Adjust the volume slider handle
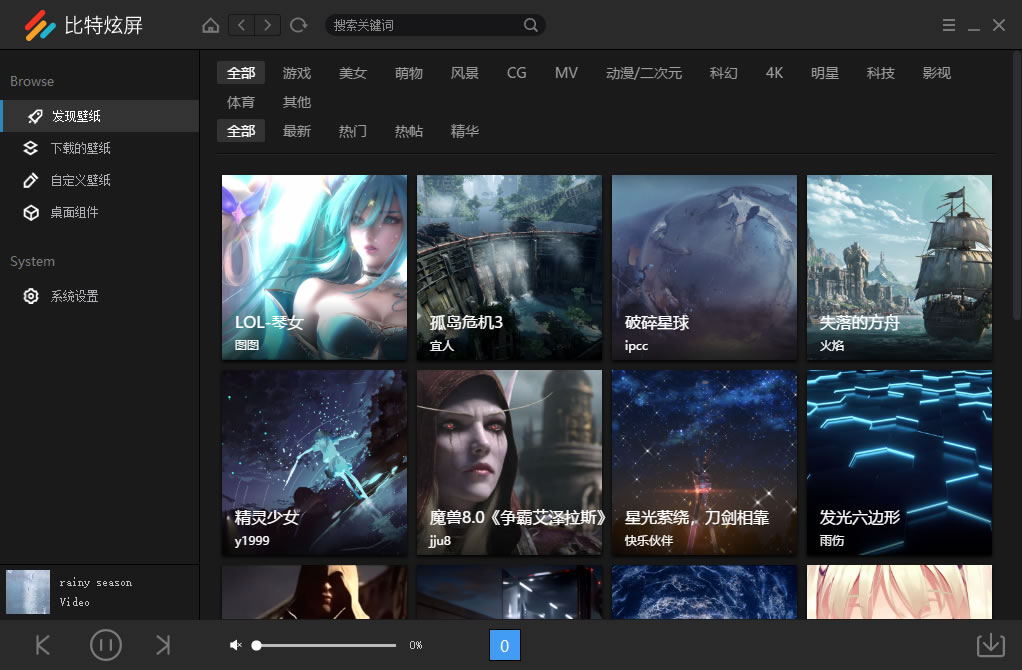This screenshot has width=1022, height=670. [x=257, y=645]
